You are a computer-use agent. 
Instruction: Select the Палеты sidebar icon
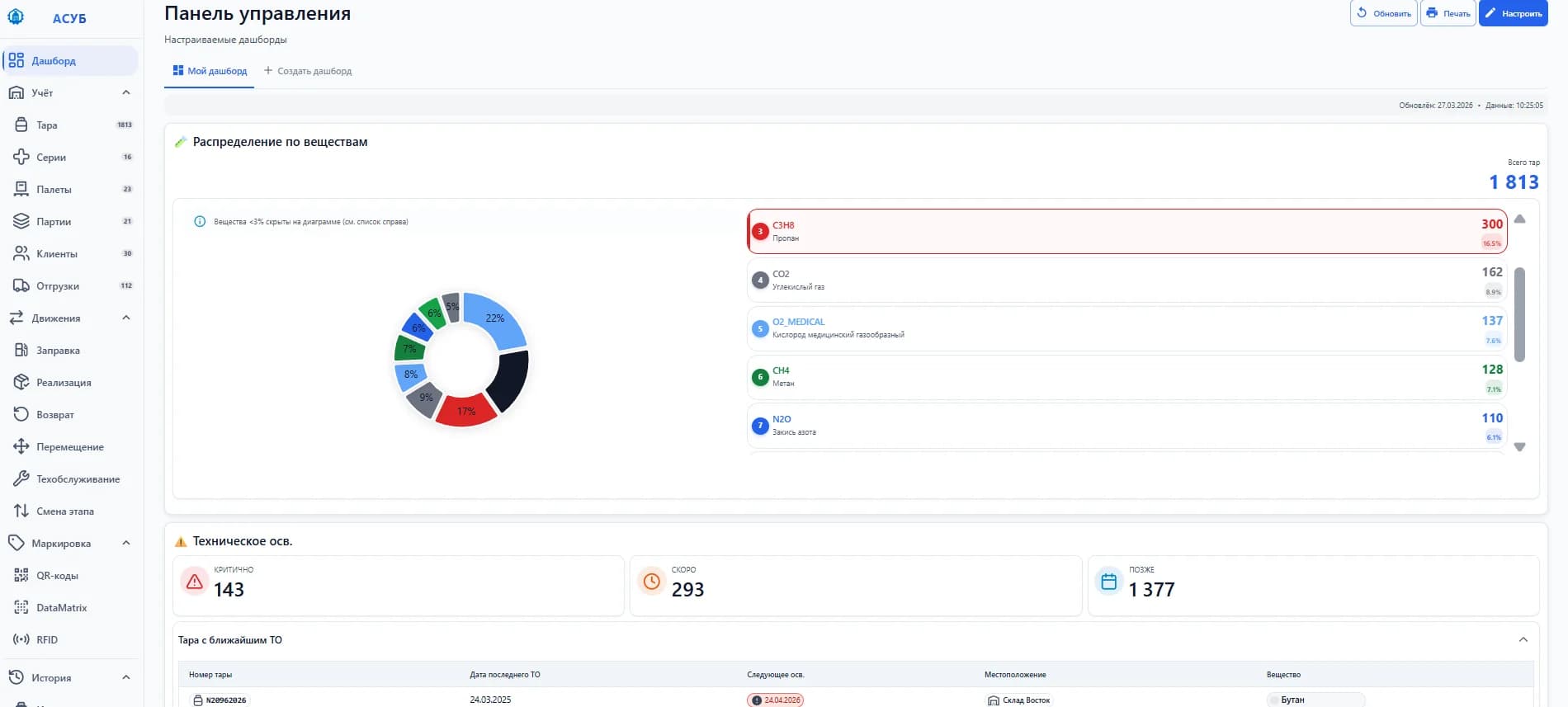(x=21, y=189)
